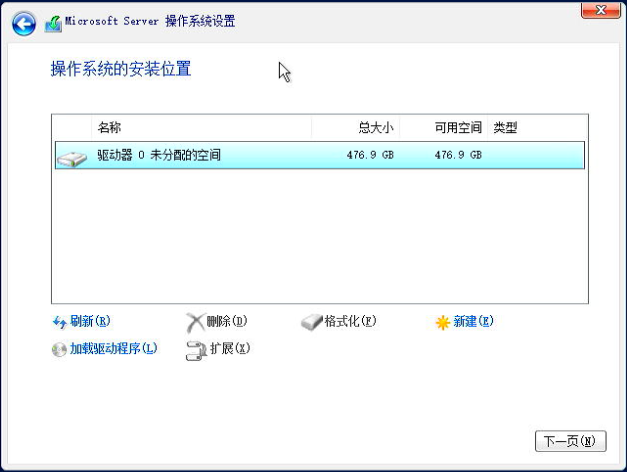Click the 删除(D) link
The height and width of the screenshot is (472, 627).
pyautogui.click(x=227, y=321)
